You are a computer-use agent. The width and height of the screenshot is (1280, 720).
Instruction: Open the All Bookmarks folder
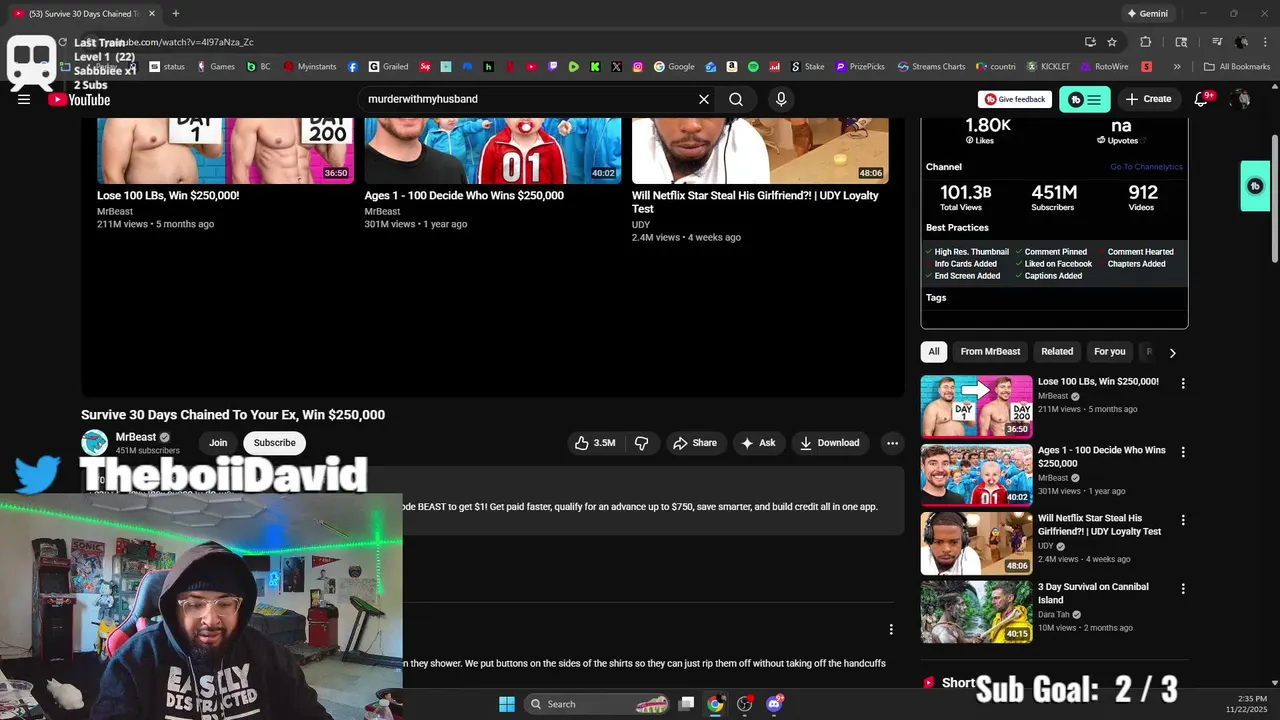[1237, 67]
